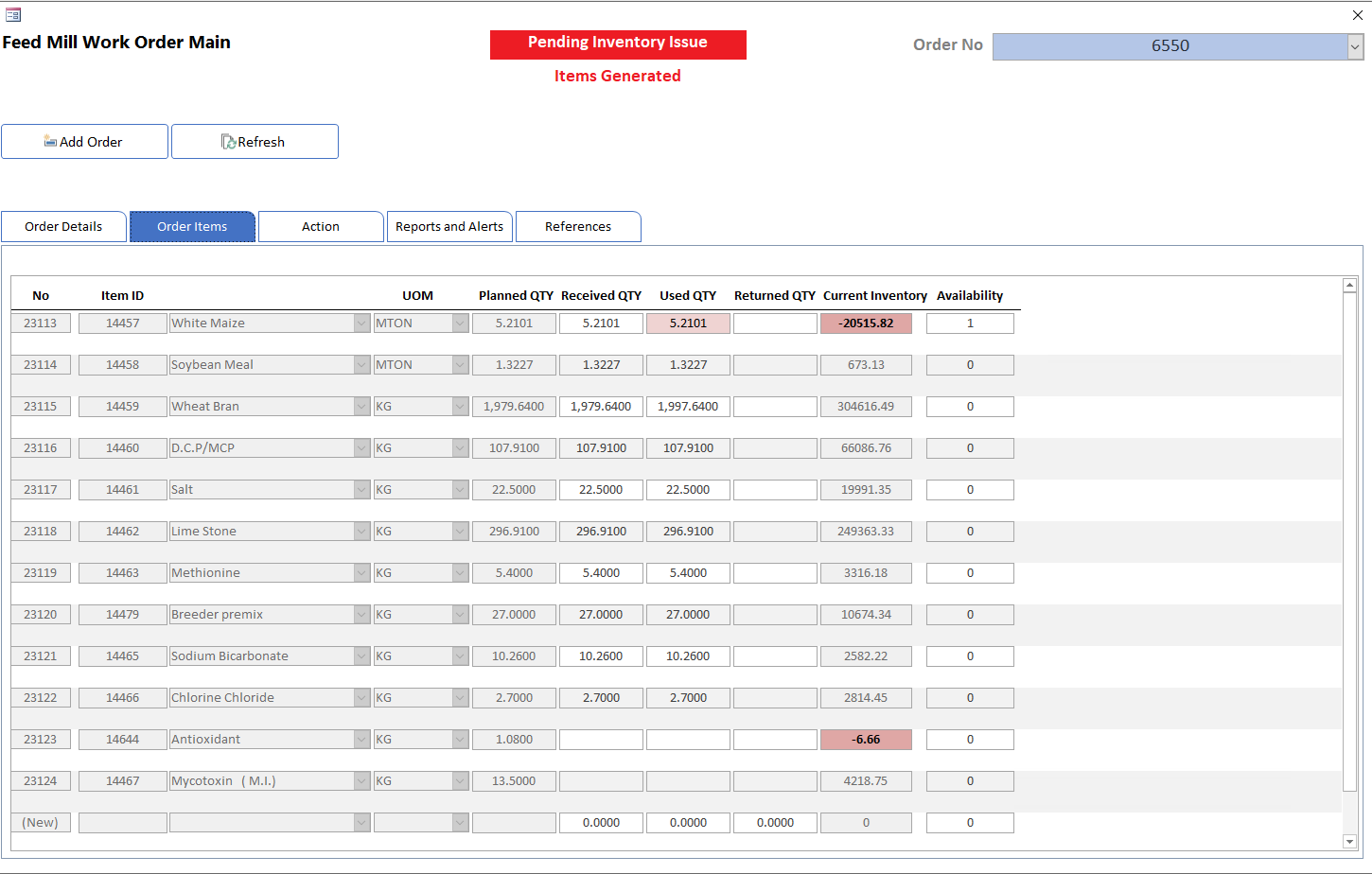Click Item ID 14644
The image size is (1372, 874).
coord(122,740)
